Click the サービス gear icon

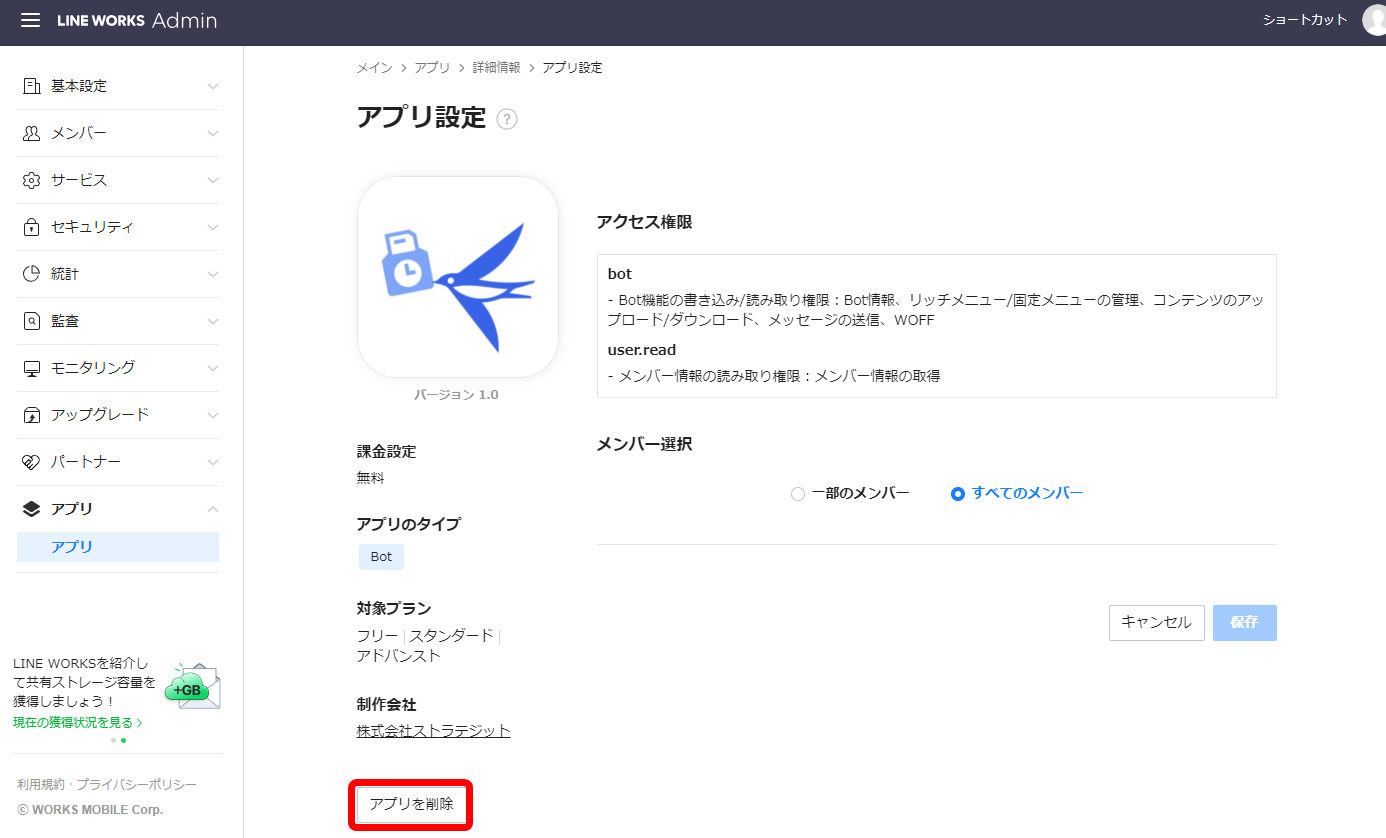pyautogui.click(x=31, y=180)
